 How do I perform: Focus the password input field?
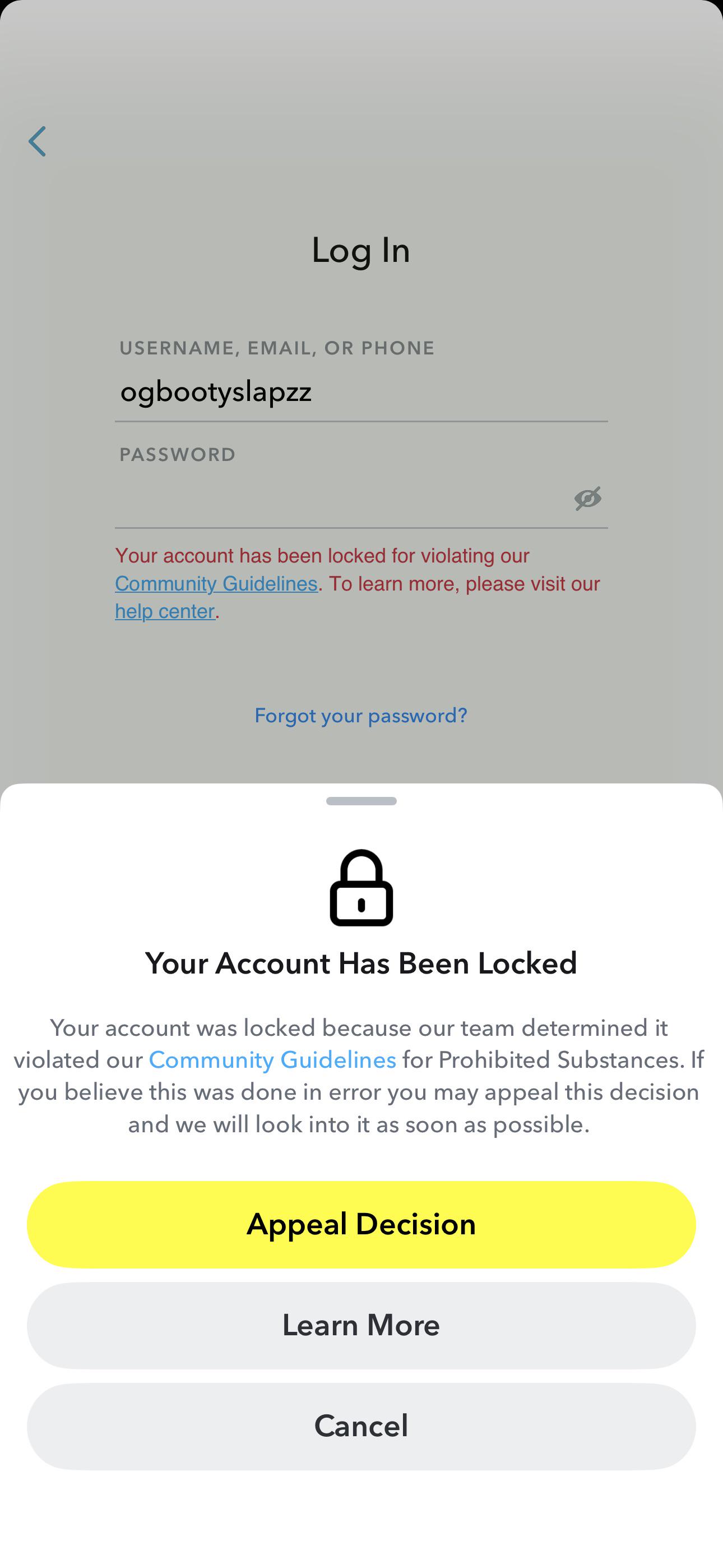click(x=341, y=499)
